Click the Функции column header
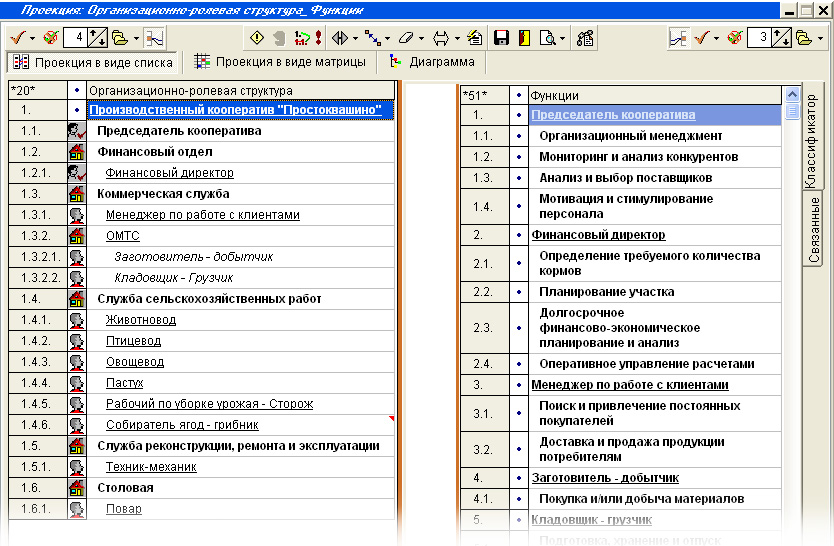 pyautogui.click(x=654, y=96)
